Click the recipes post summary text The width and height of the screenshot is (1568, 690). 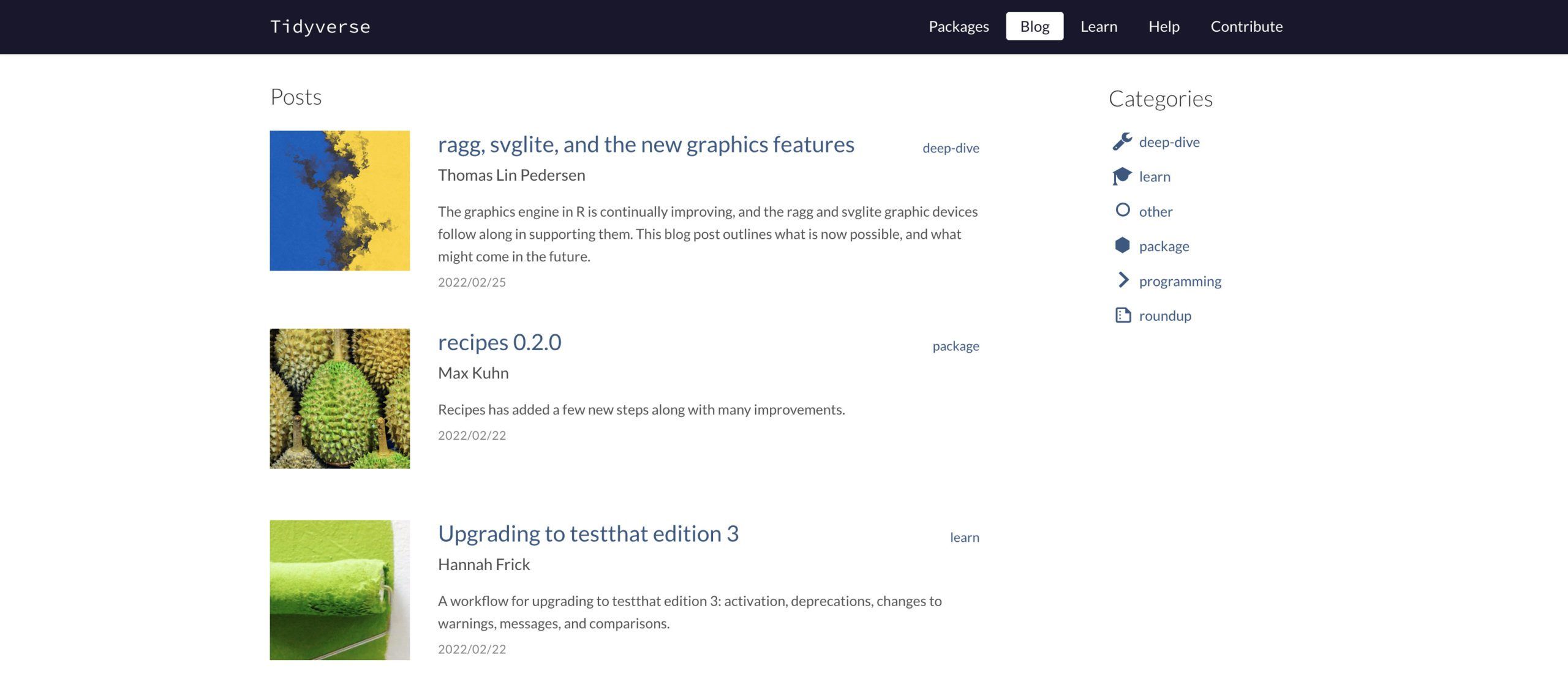[641, 410]
